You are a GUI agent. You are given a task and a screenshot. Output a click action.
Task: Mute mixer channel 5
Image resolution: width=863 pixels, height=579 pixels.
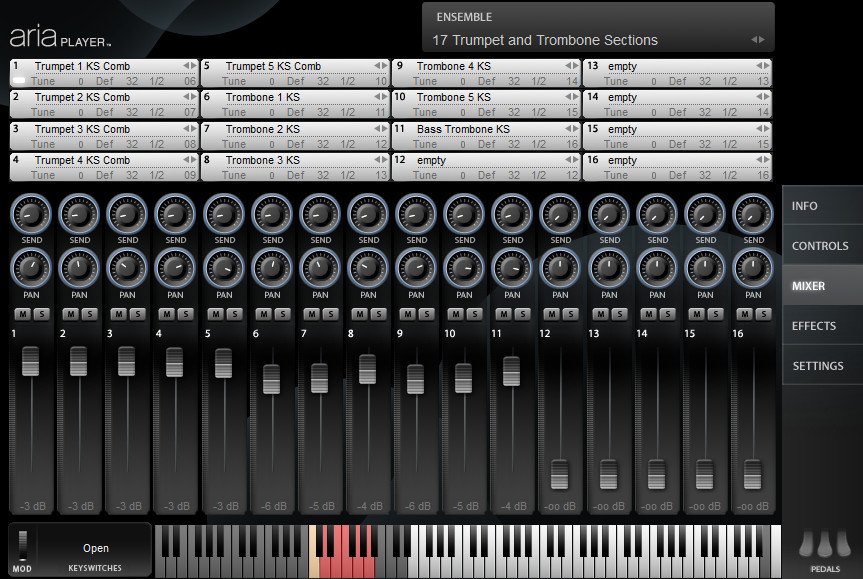216,314
